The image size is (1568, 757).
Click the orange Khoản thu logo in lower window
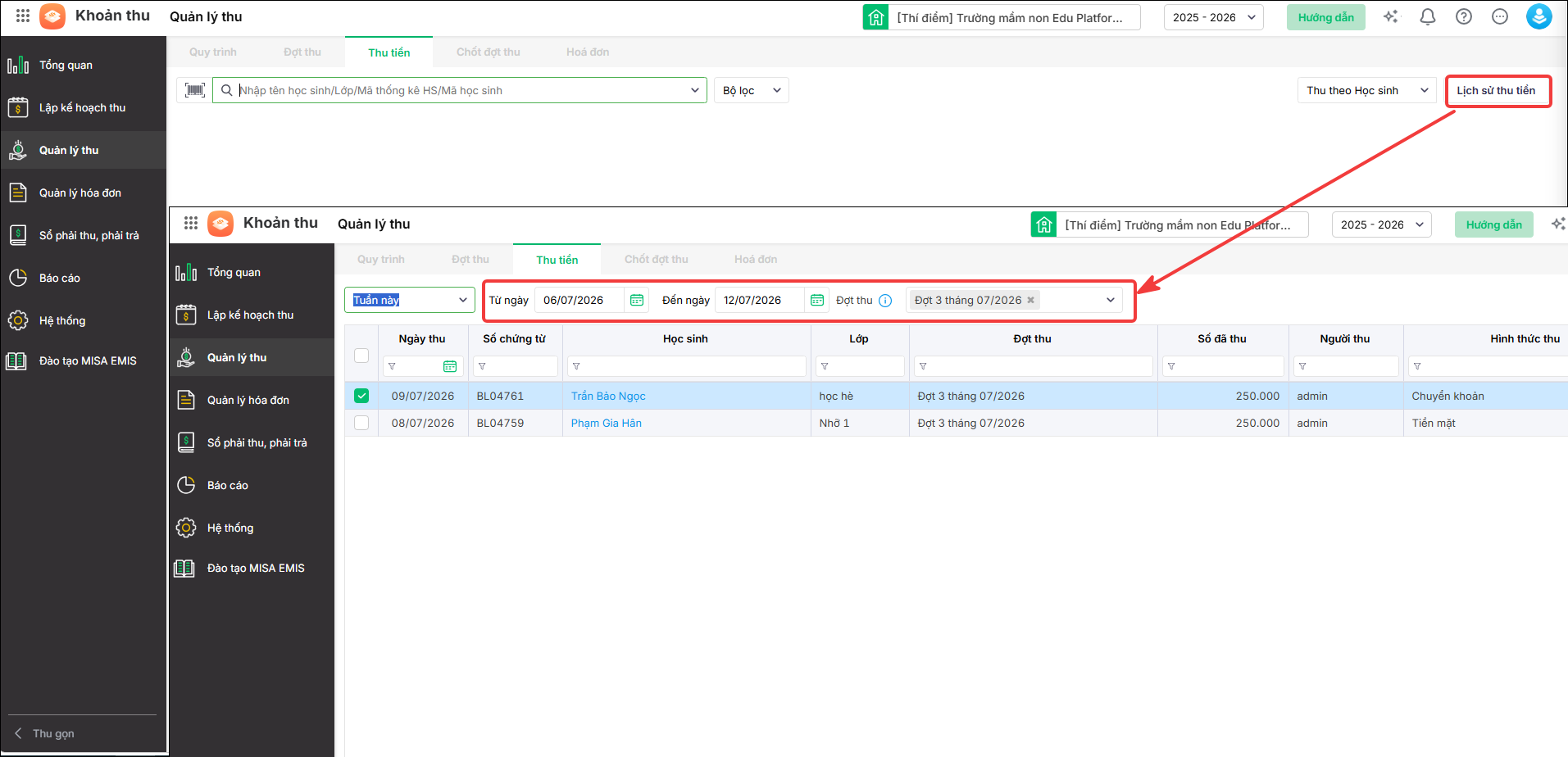[x=220, y=223]
